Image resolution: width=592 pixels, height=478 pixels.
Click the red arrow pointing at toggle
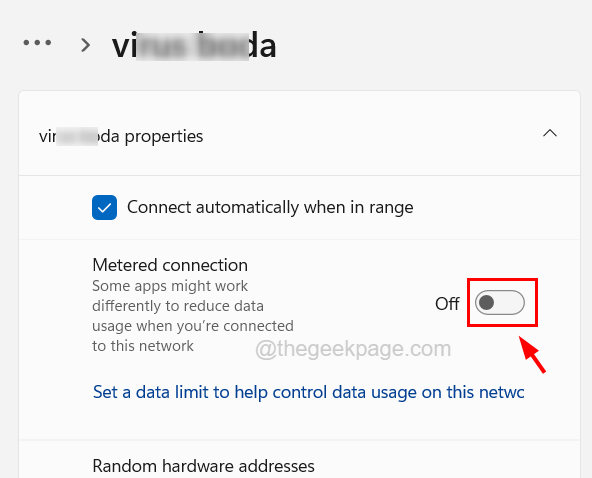532,354
